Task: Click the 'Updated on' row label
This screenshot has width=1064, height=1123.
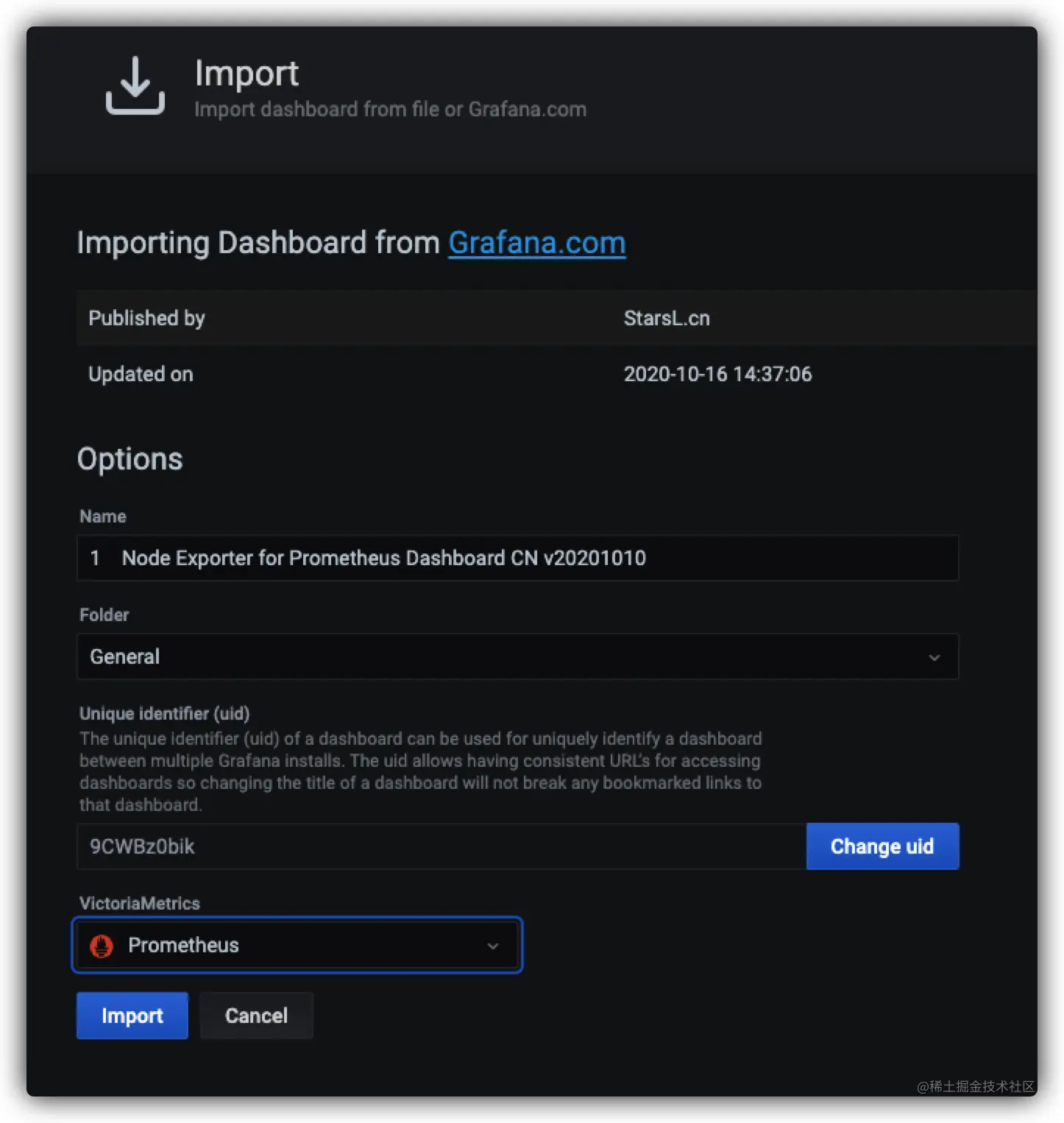Action: [x=141, y=374]
